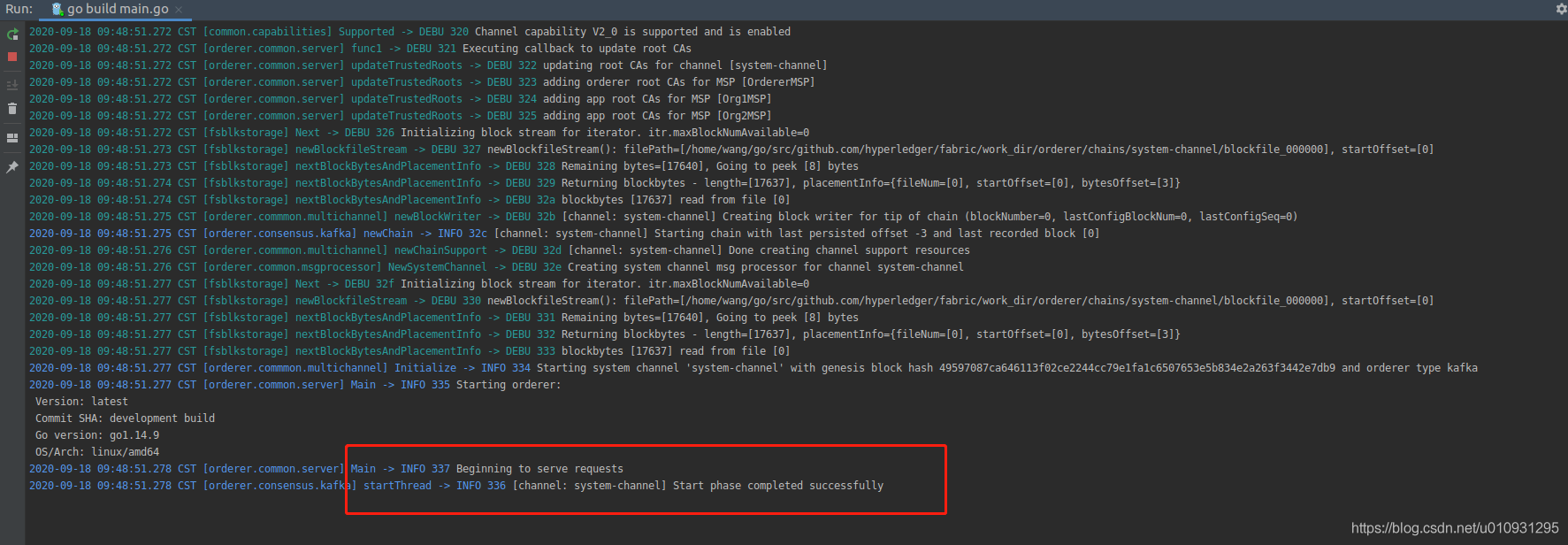Click 'OS/Arch: linux/amd64' line
The height and width of the screenshot is (545, 1568).
97,452
